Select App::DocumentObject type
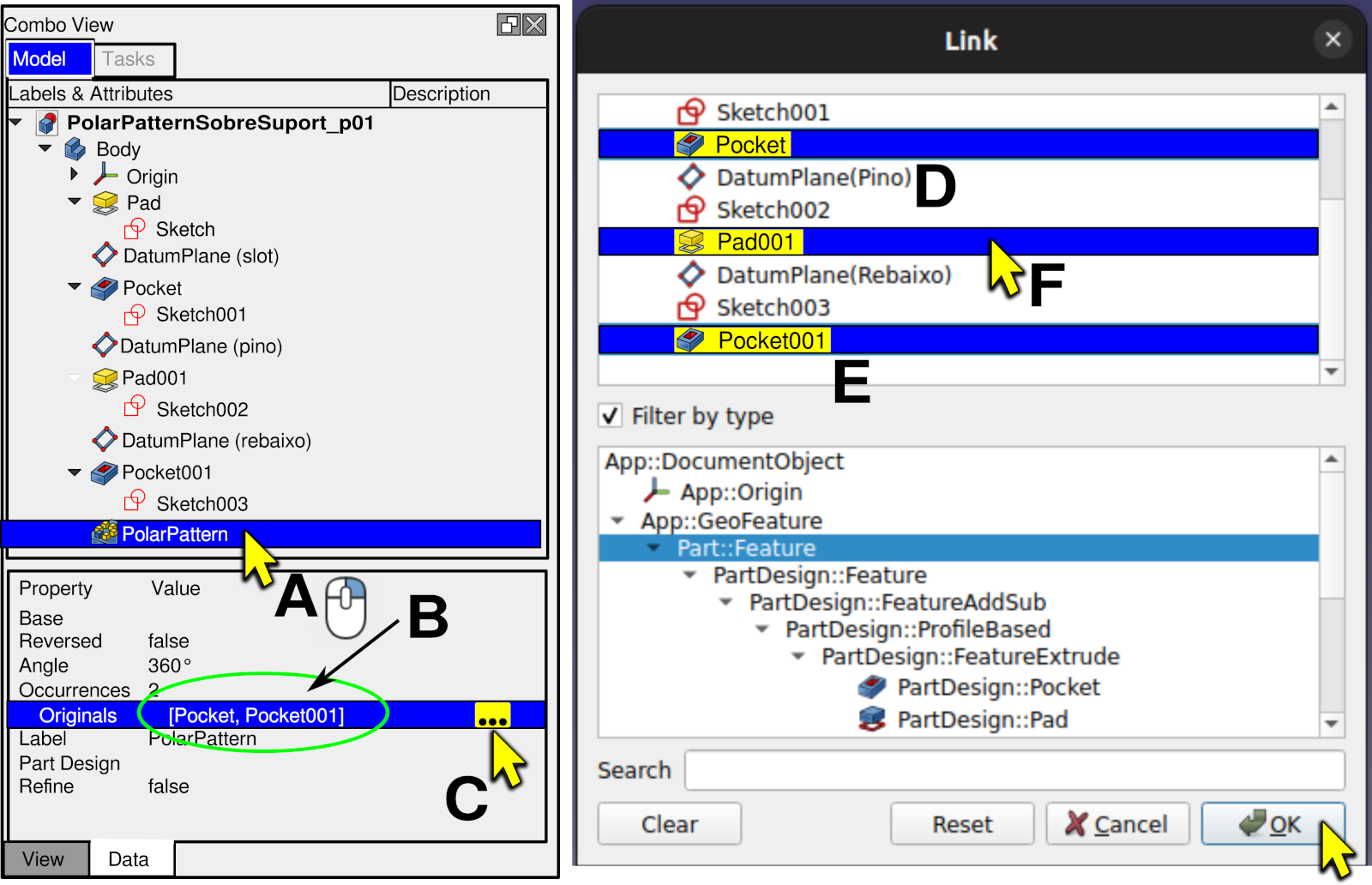The height and width of the screenshot is (885, 1372). click(x=724, y=461)
